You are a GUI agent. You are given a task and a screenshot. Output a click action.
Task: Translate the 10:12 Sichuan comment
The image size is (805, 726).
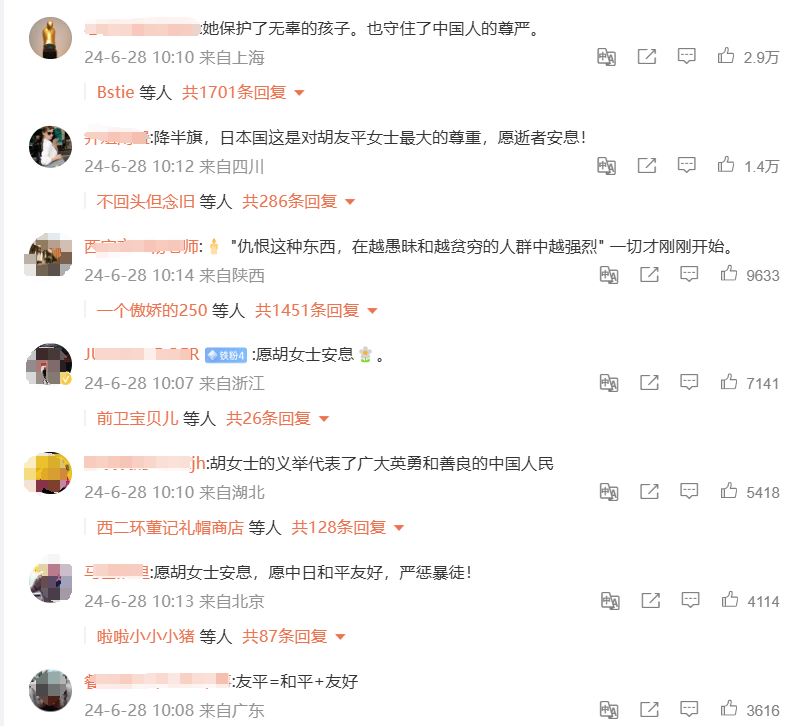[x=606, y=166]
